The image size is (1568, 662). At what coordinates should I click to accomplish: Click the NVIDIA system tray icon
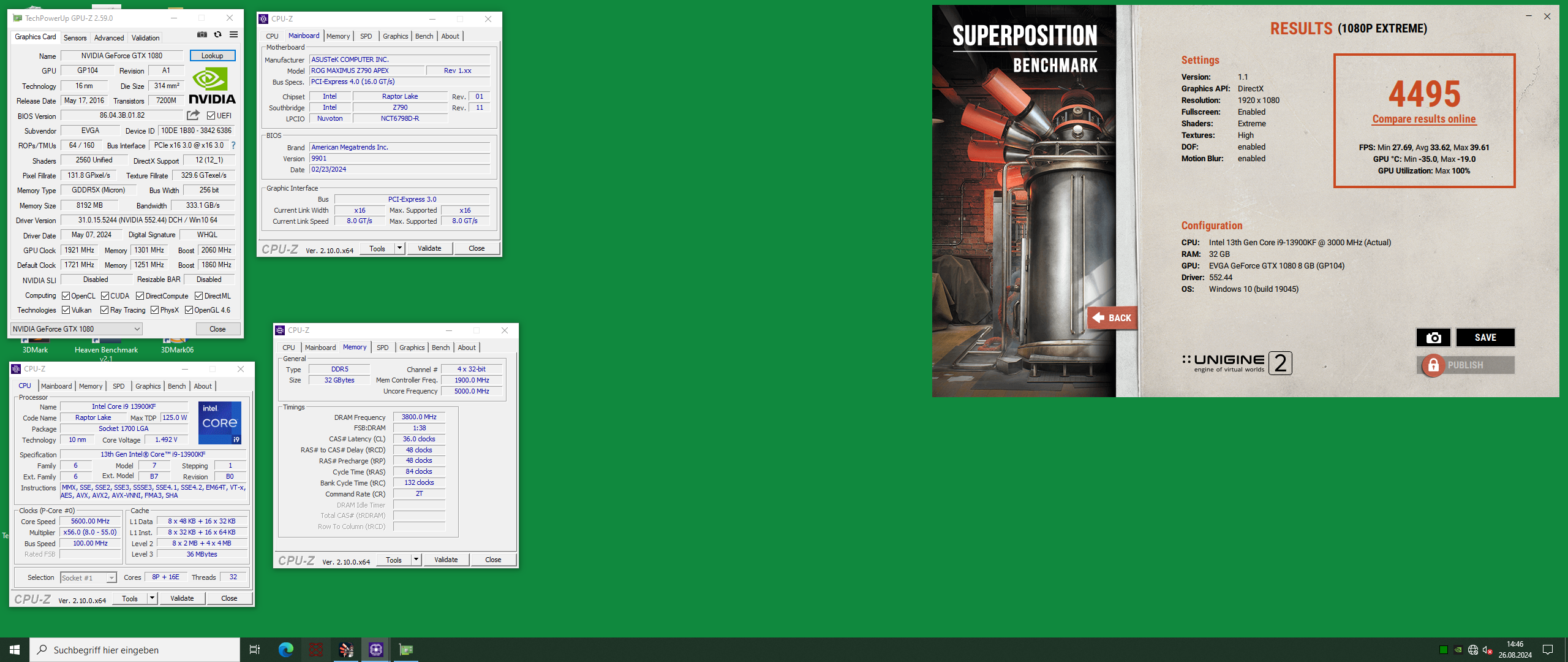tap(1458, 650)
